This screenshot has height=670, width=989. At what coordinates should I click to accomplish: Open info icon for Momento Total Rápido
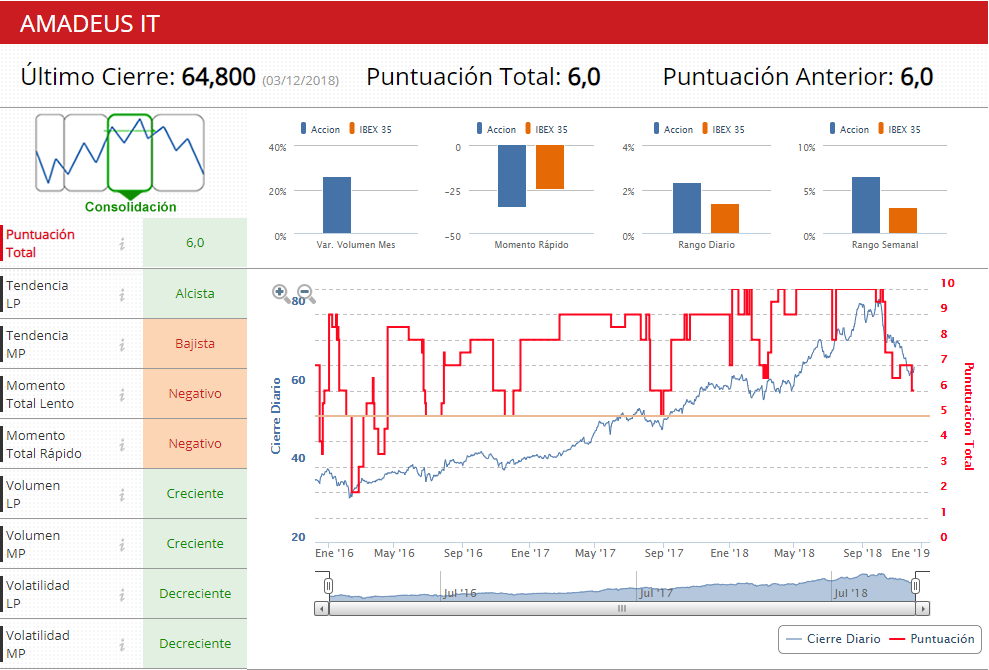[x=122, y=445]
